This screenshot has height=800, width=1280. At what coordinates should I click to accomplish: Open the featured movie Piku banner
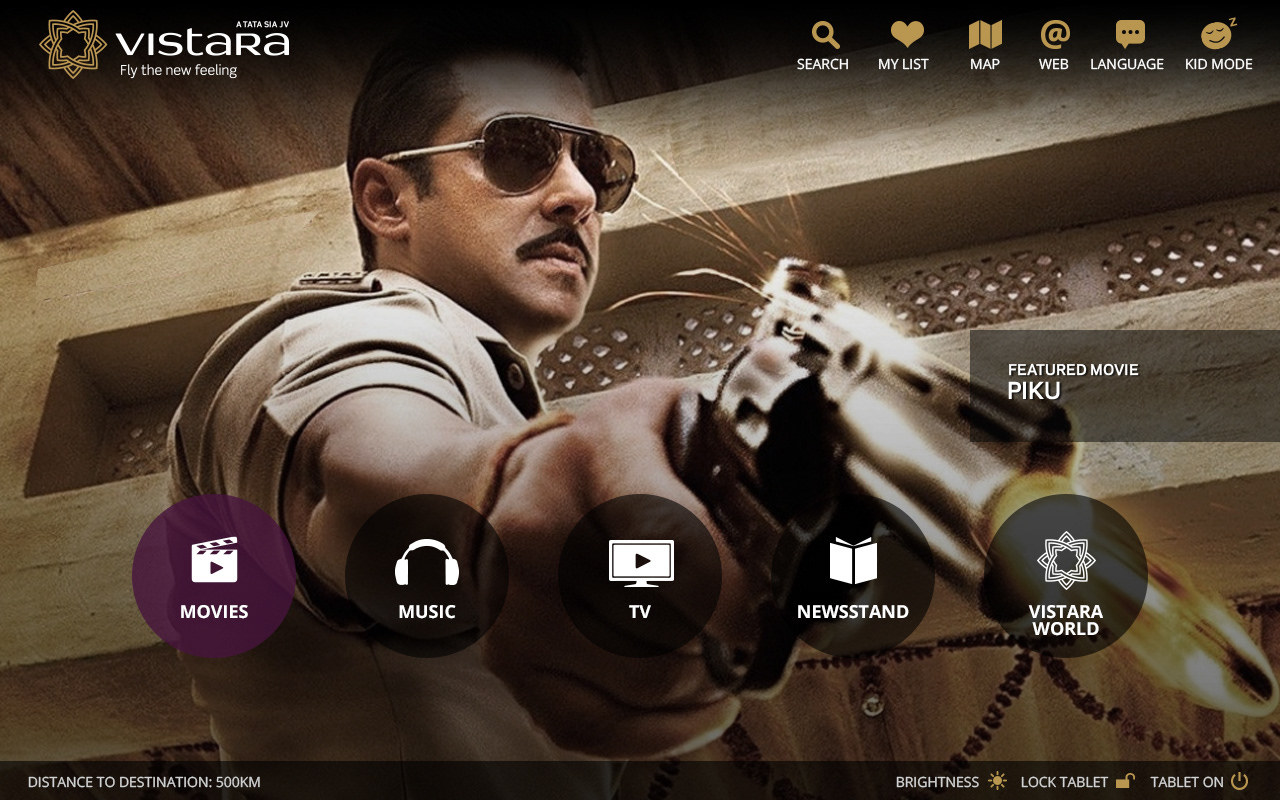tap(1125, 386)
